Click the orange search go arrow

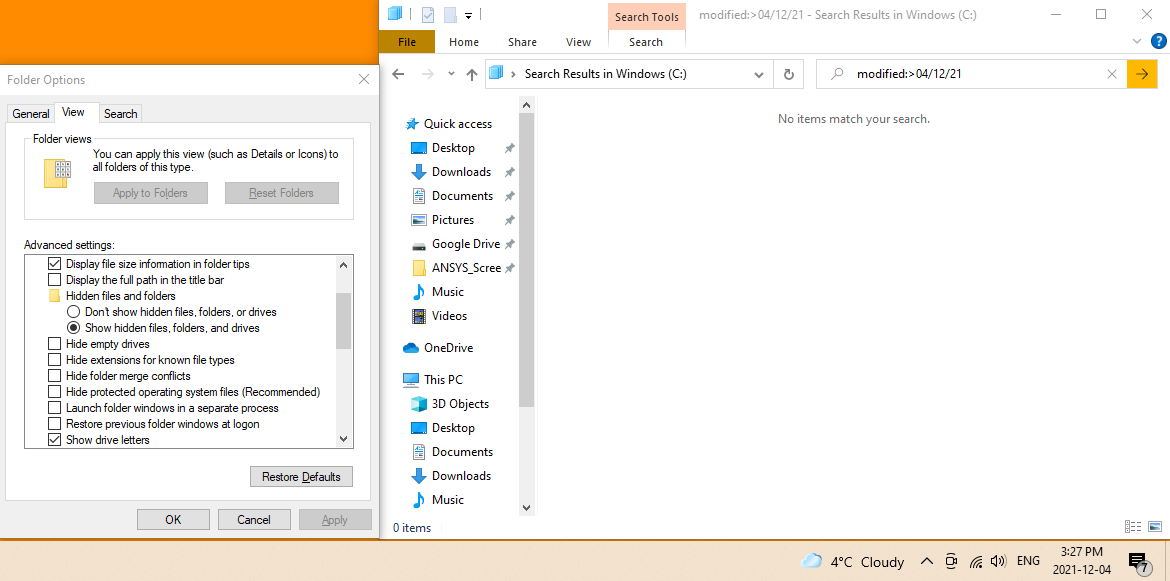(1142, 74)
